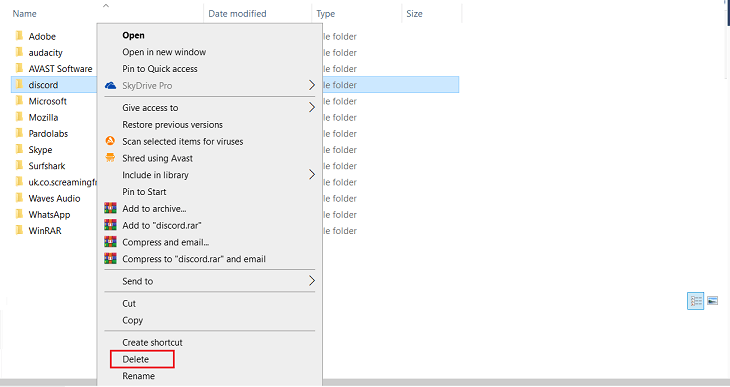Screen dimensions: 730x387
Task: Sort by the Size column header
Action: (414, 14)
